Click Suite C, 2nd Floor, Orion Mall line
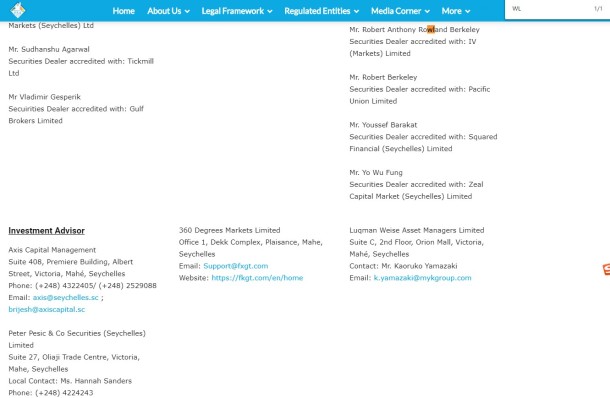The image size is (610, 398). click(x=416, y=242)
